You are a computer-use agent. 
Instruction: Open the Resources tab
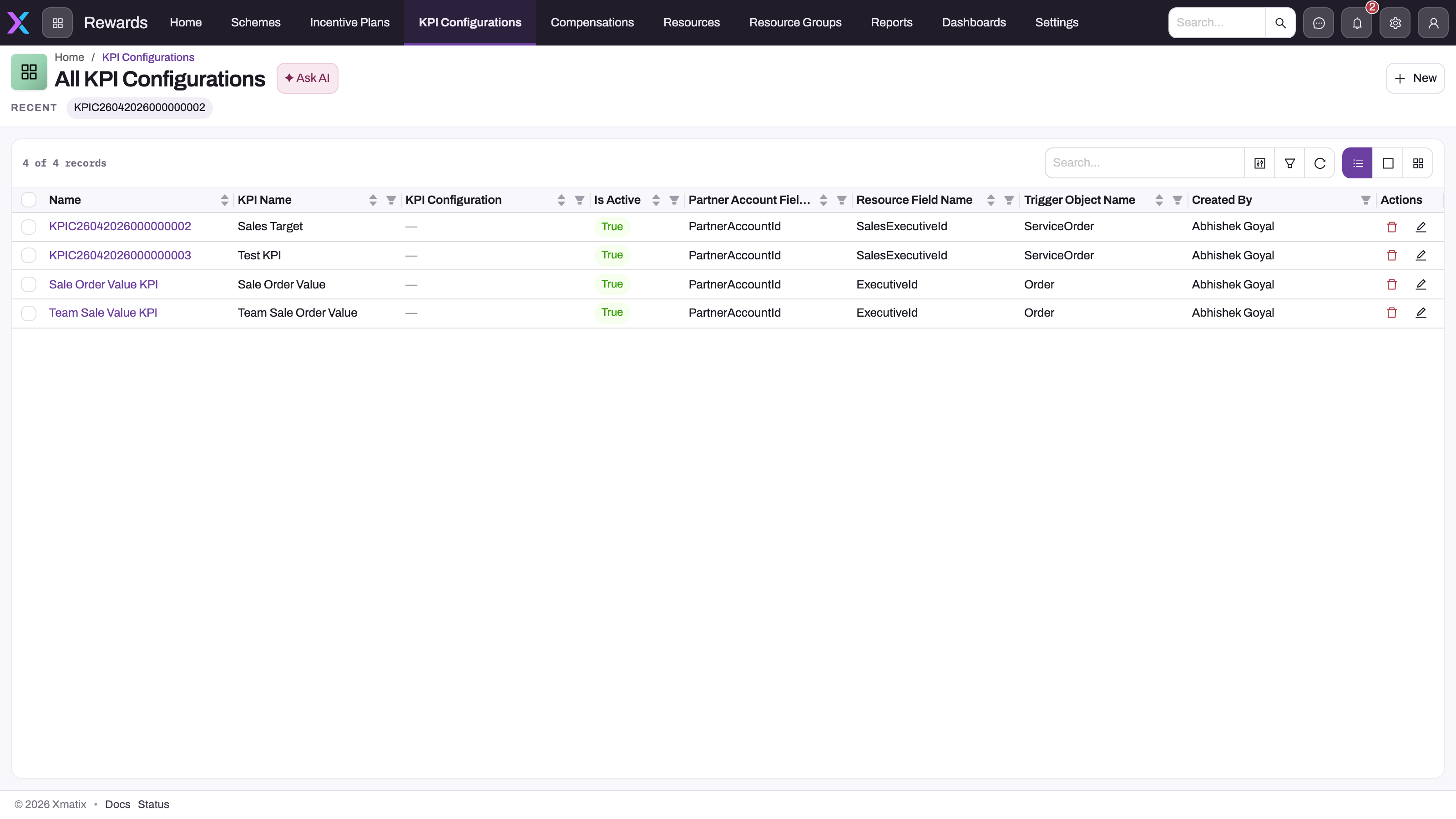click(x=691, y=23)
